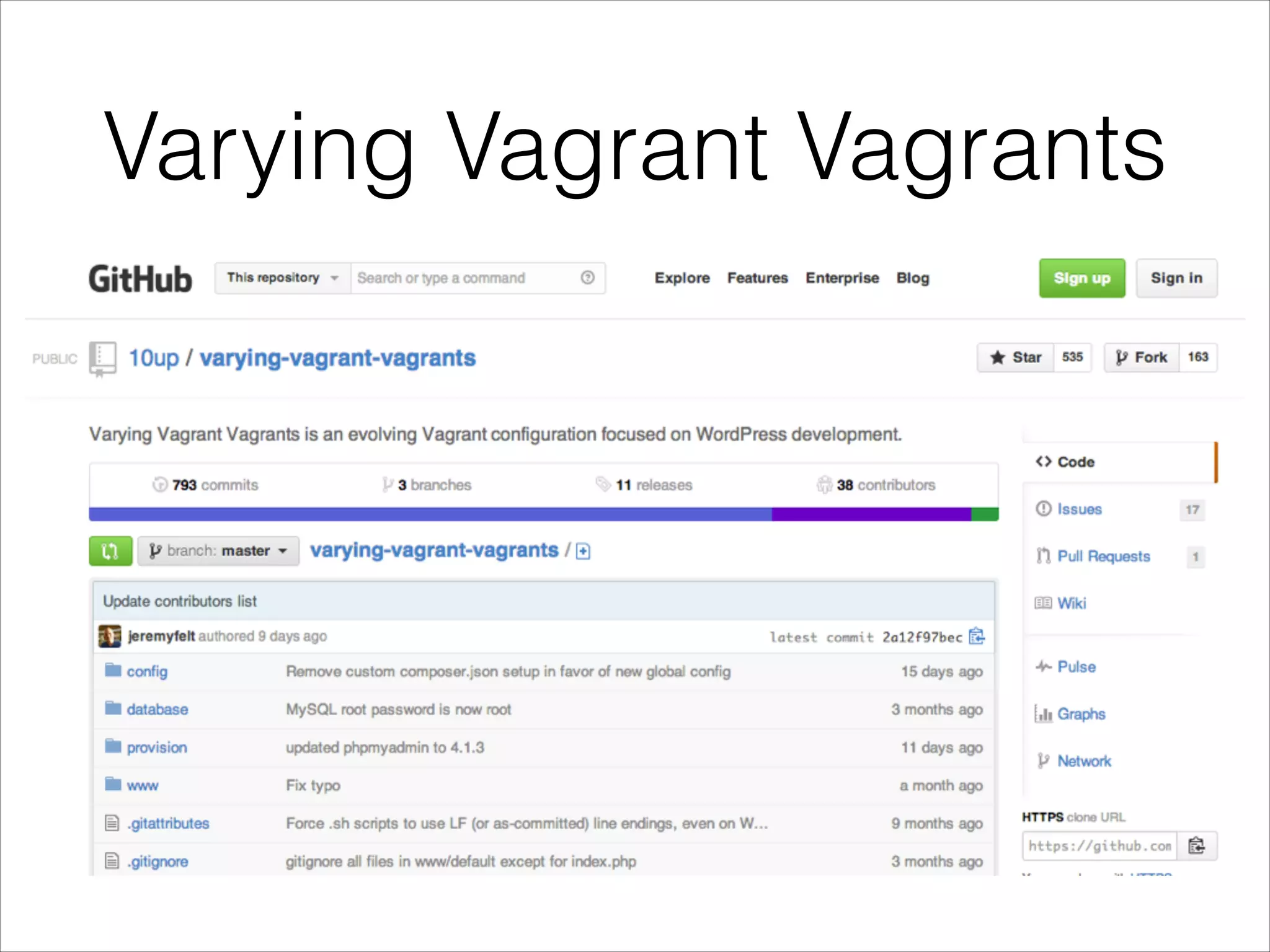Image resolution: width=1270 pixels, height=952 pixels.
Task: Open the Explore menu item
Action: coord(682,278)
